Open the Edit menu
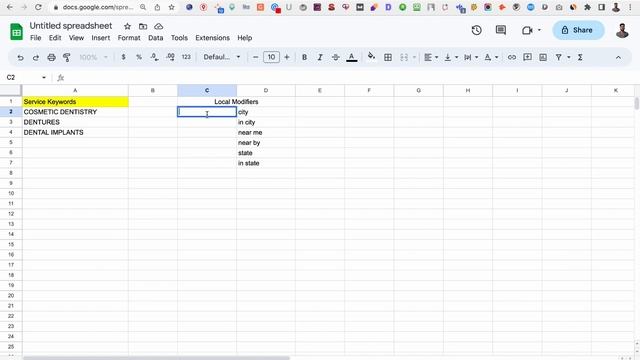This screenshot has width=640, height=360. coord(55,38)
